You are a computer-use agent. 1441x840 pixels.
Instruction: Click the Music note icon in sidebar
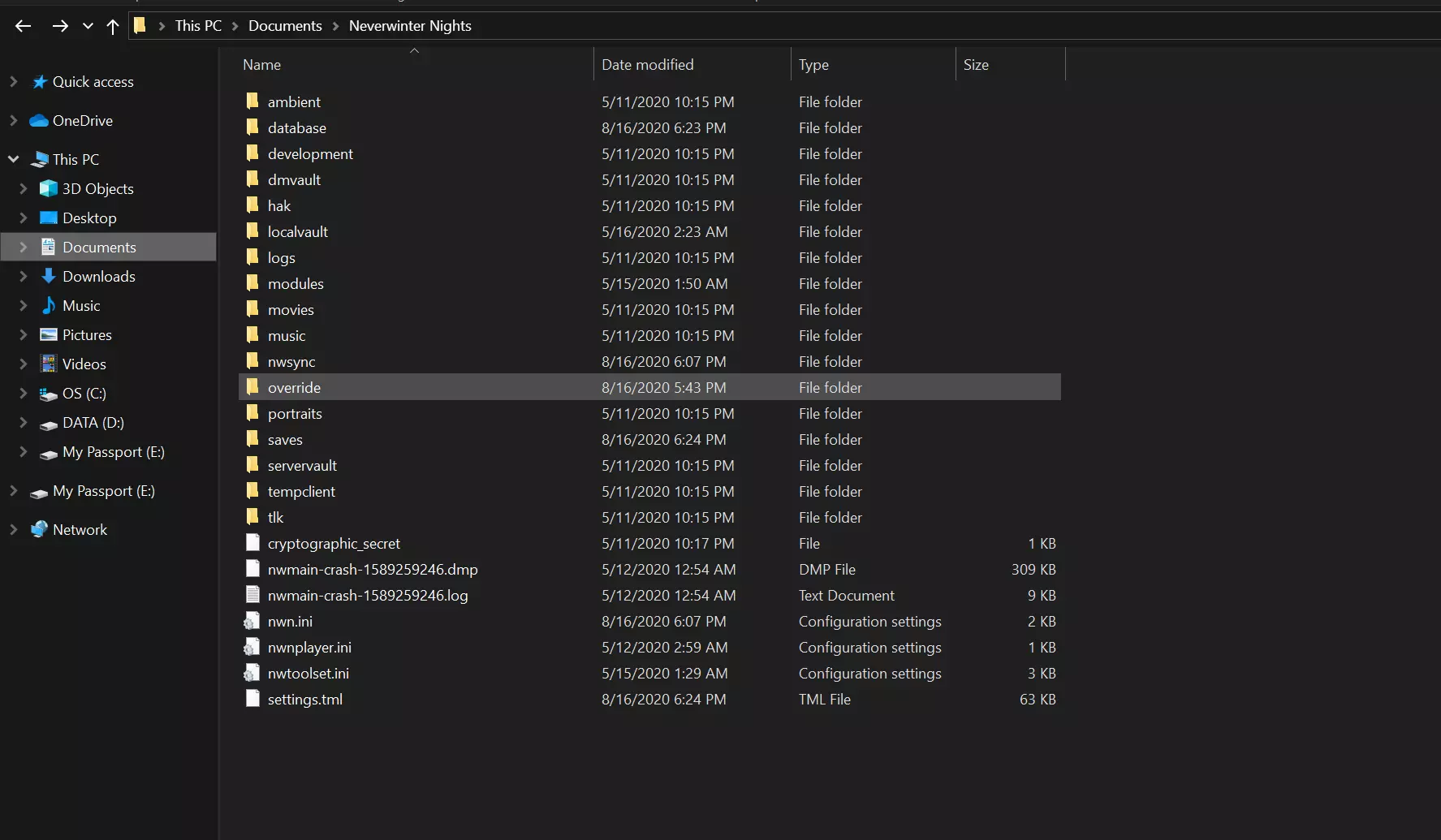tap(49, 306)
